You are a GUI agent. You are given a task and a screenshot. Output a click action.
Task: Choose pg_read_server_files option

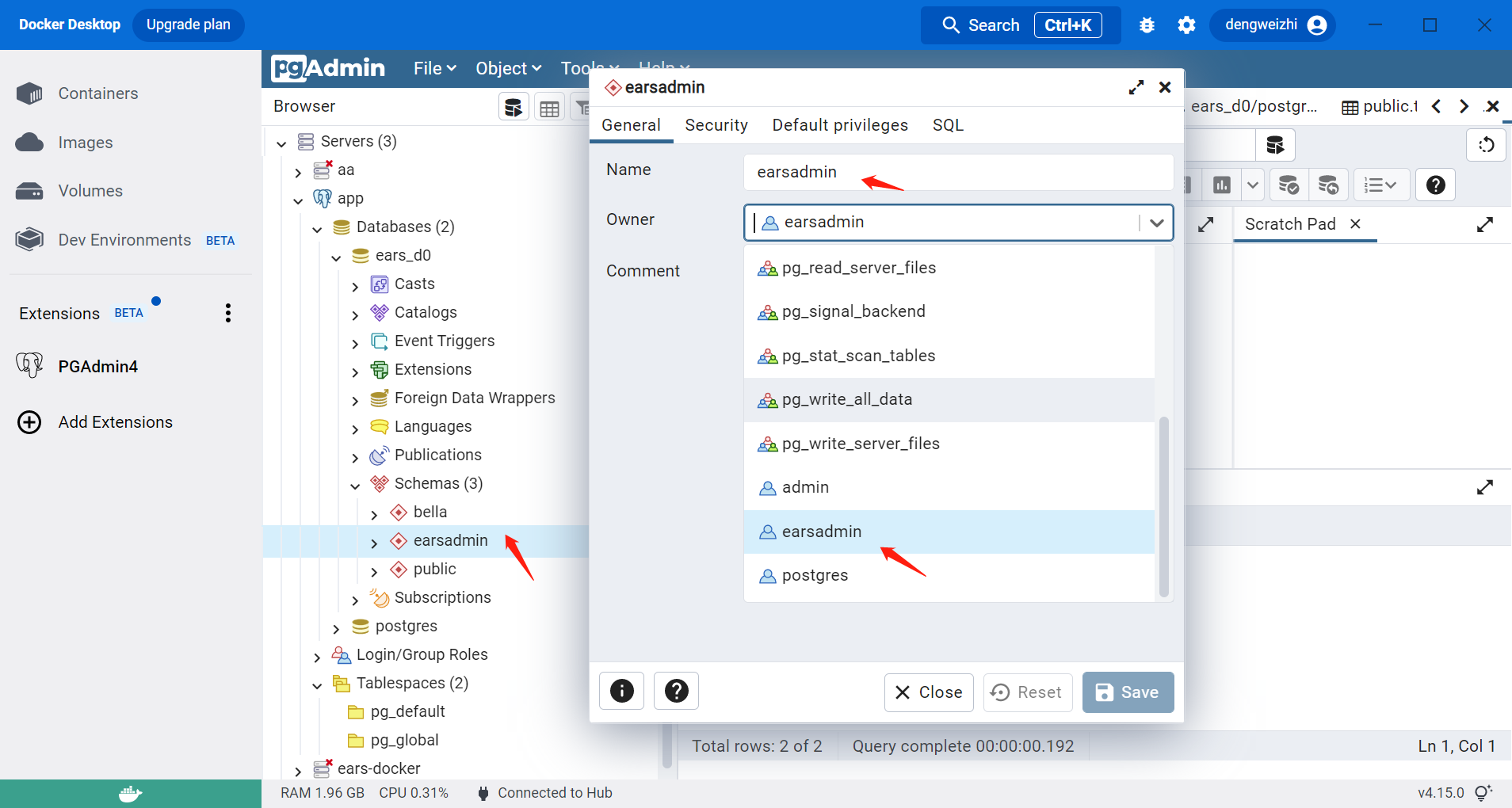(x=949, y=269)
